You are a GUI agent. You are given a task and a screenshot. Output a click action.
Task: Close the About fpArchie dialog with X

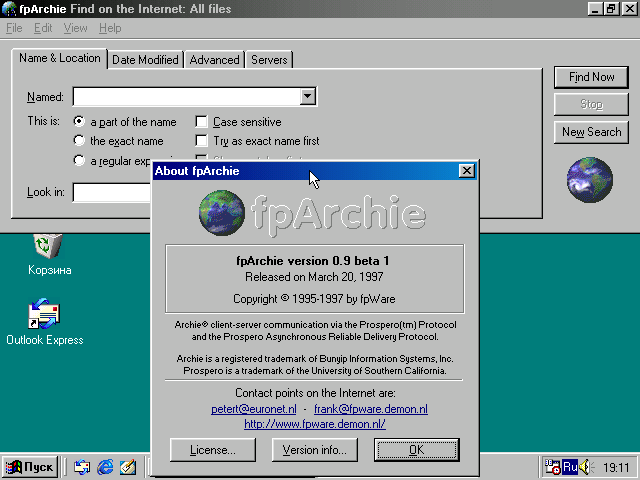(x=467, y=171)
